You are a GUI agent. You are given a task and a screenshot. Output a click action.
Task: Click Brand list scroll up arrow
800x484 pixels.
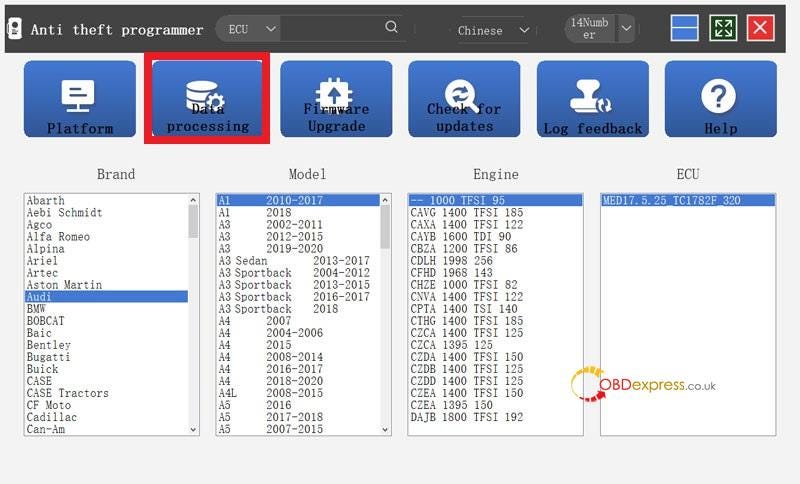[193, 200]
